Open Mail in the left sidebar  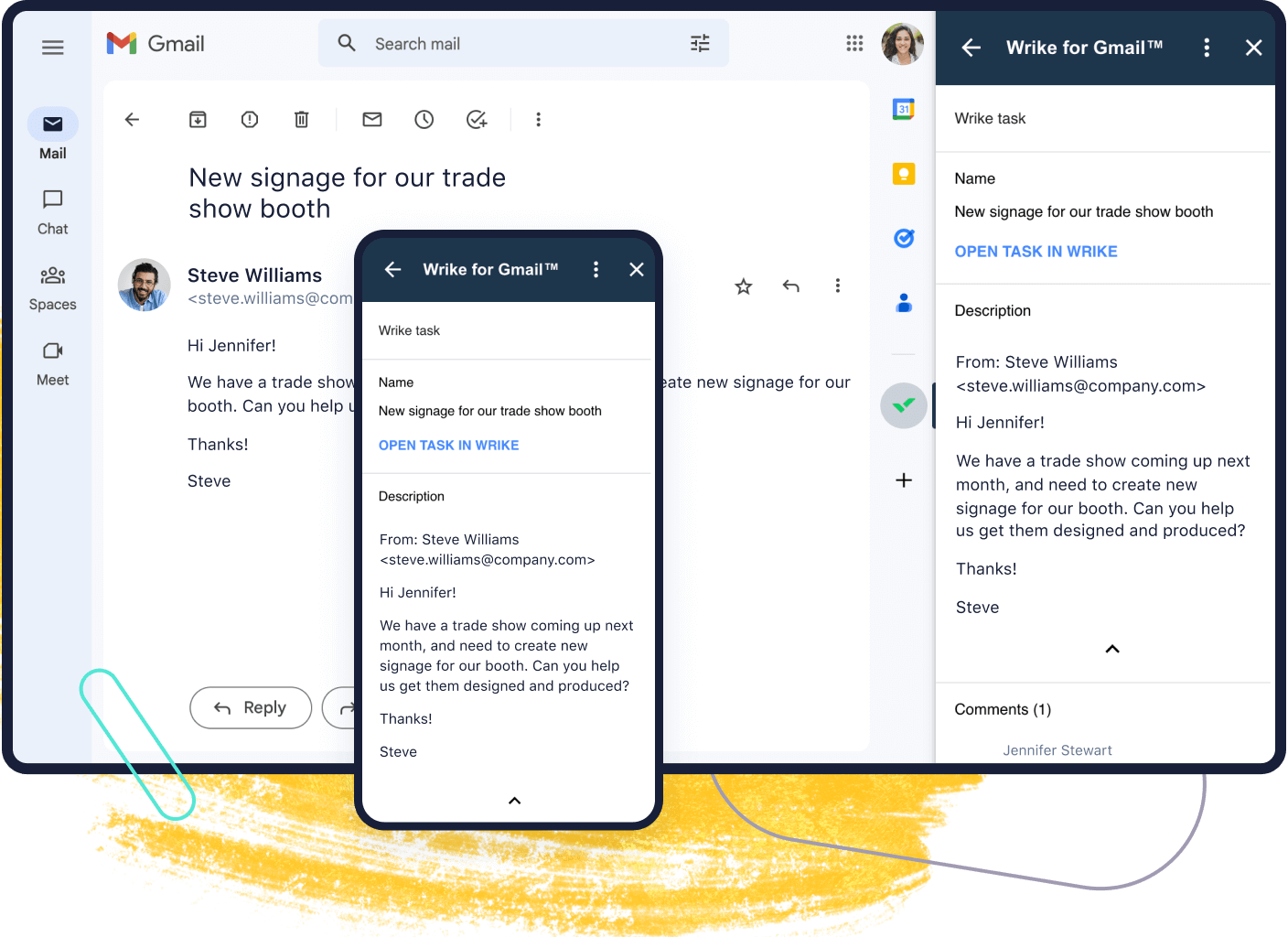(53, 135)
